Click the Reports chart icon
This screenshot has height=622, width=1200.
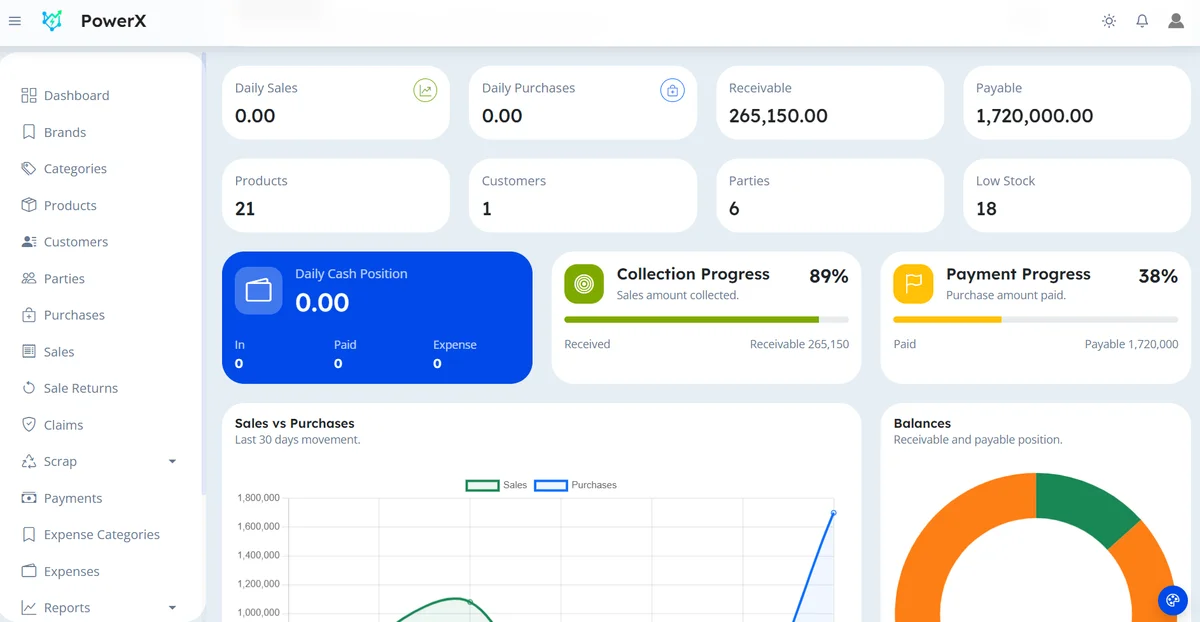point(29,608)
